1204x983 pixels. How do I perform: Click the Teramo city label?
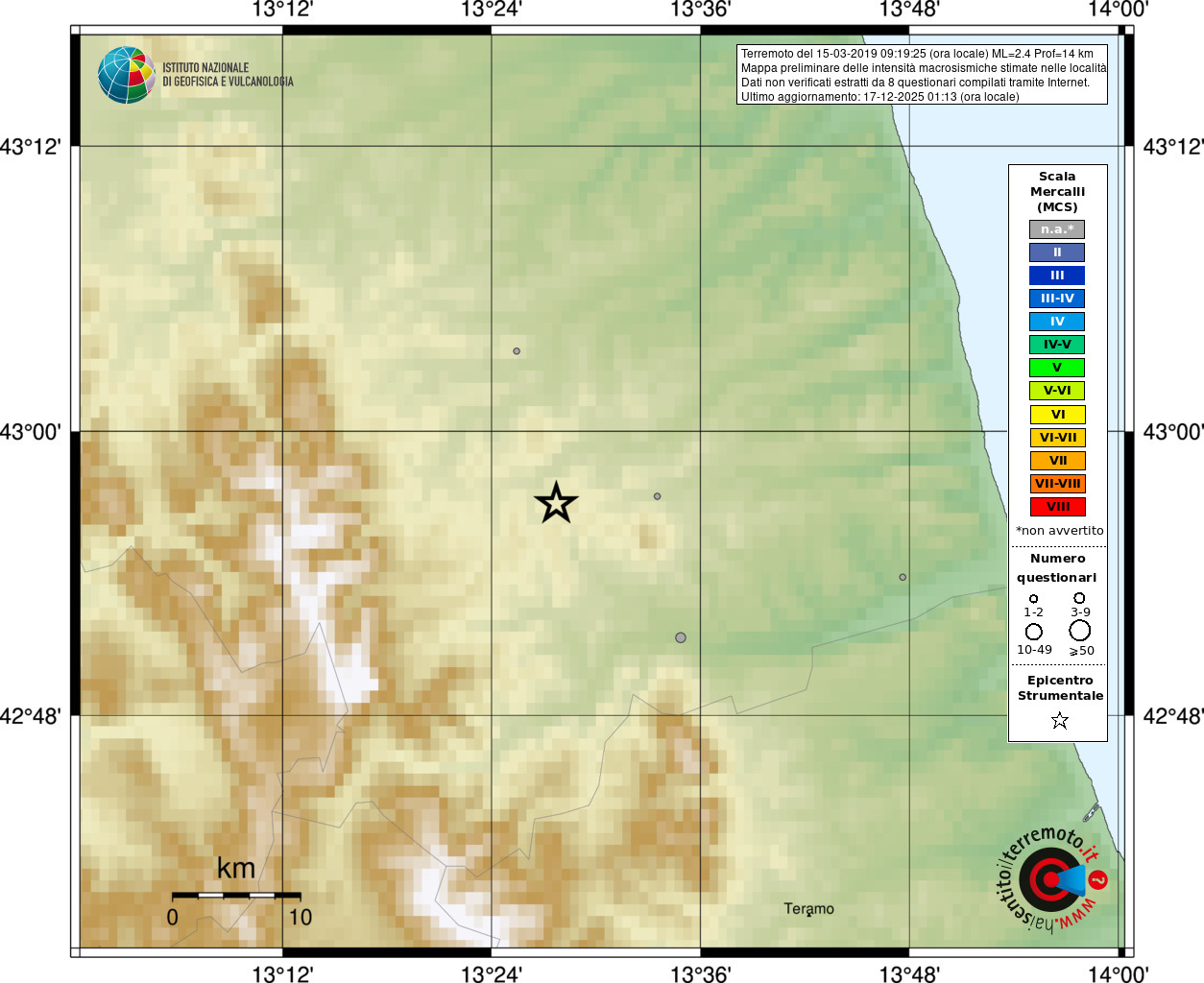tap(808, 908)
